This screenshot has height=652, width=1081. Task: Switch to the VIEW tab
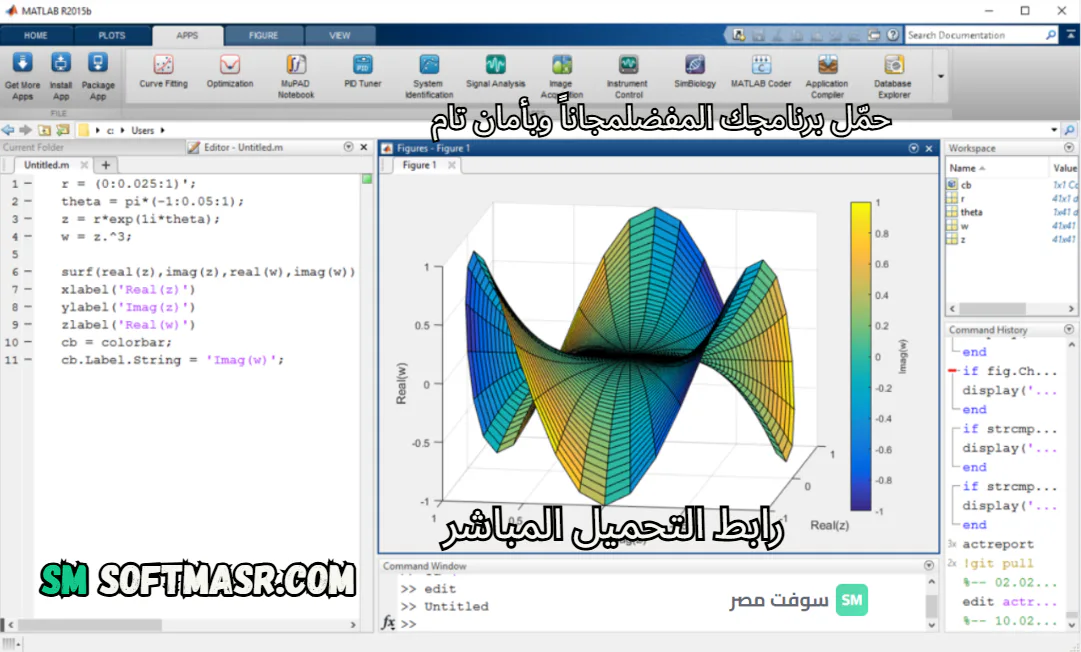tap(339, 36)
